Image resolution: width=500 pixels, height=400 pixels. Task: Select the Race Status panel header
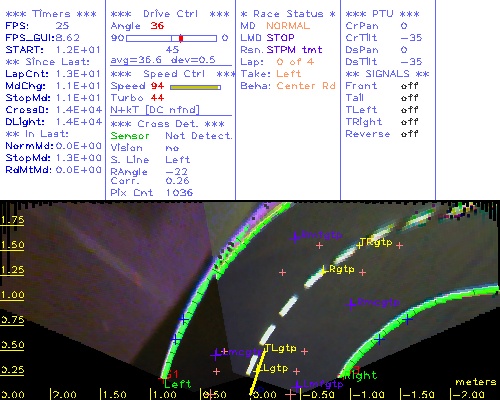[x=288, y=14]
